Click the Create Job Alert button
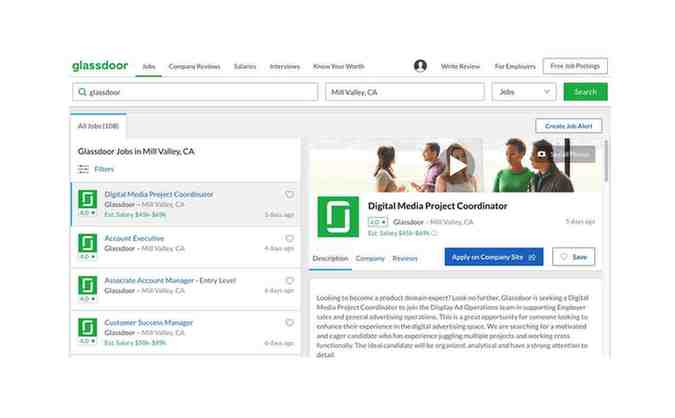Viewport: 675px width, 418px height. click(x=569, y=126)
